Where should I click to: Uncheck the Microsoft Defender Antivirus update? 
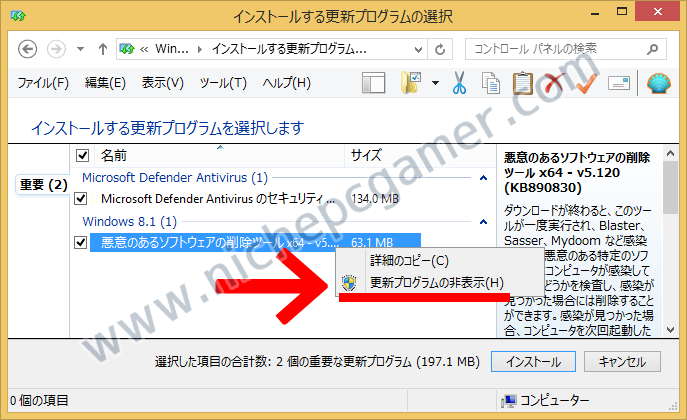click(x=81, y=199)
